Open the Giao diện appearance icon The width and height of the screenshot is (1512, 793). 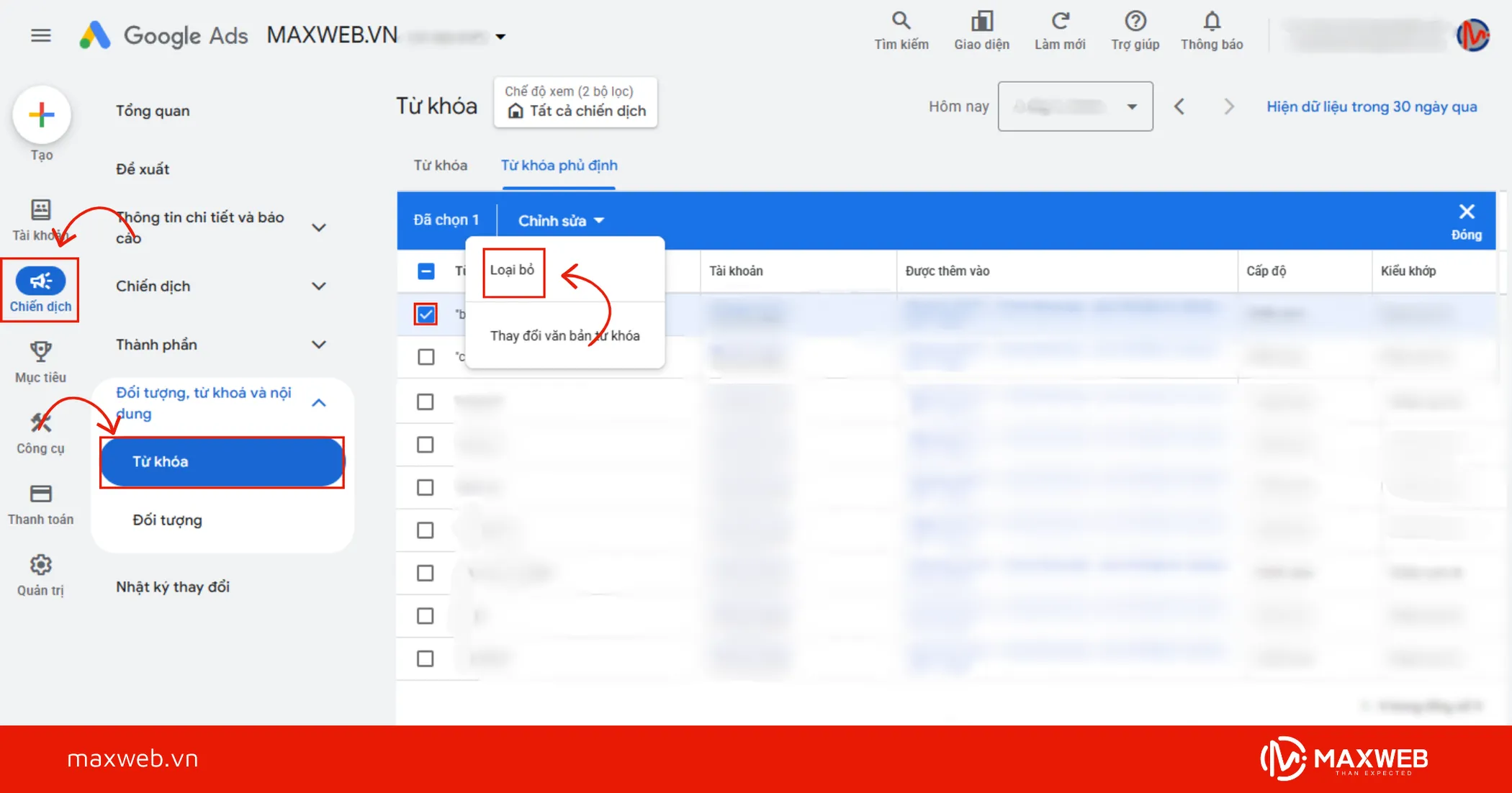981,22
